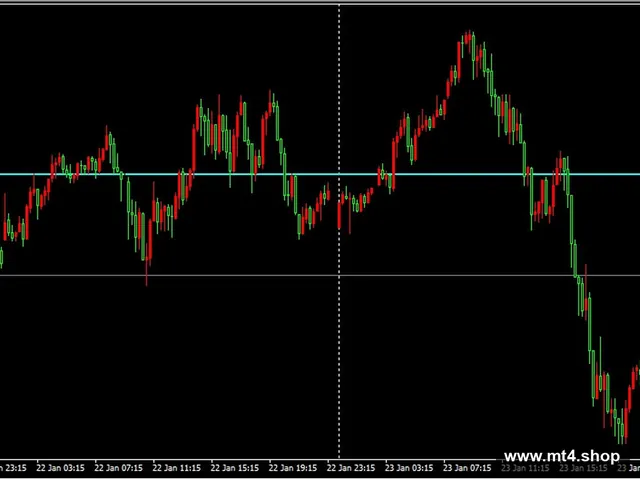Viewport: 640px width, 480px height.
Task: Click the '22 Jan 11:15' time label
Action: coord(177,468)
